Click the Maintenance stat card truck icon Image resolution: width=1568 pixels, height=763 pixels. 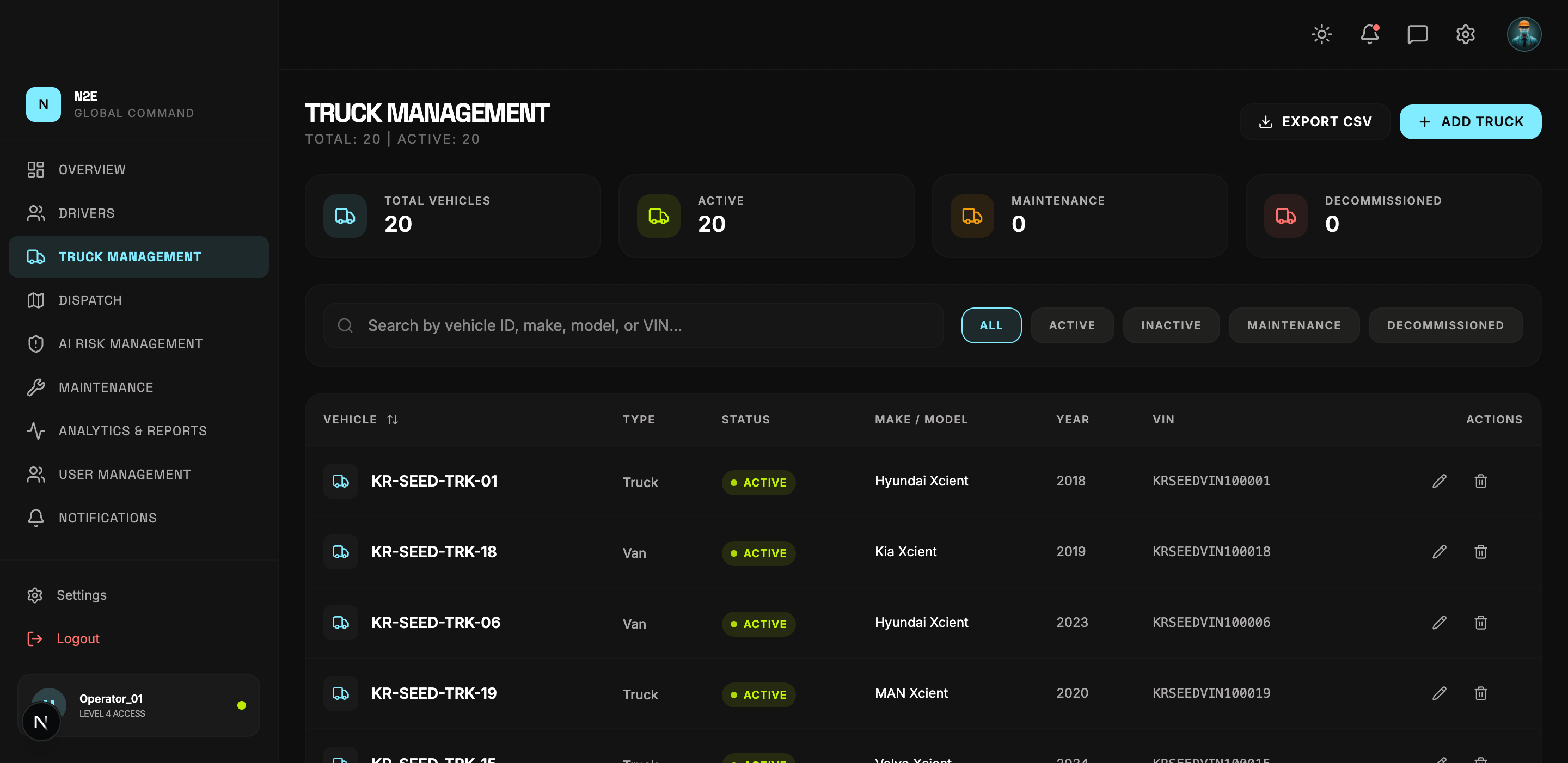(x=972, y=216)
